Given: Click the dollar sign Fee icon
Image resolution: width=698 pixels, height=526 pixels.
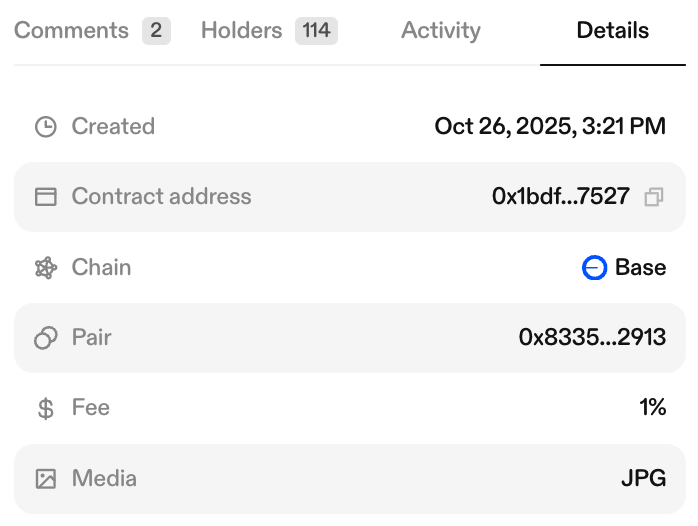Looking at the screenshot, I should click(x=46, y=408).
